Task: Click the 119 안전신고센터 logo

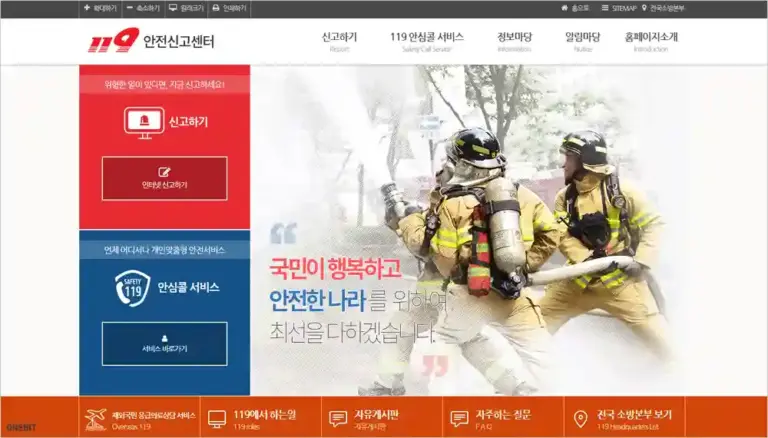Action: (151, 41)
